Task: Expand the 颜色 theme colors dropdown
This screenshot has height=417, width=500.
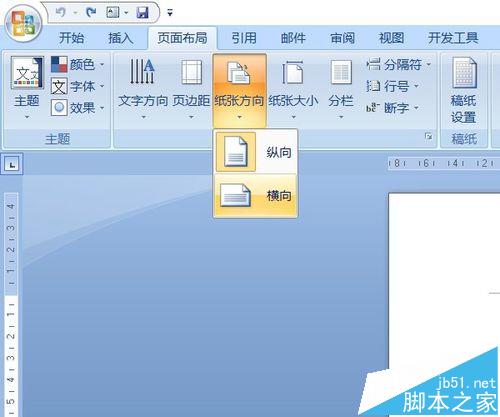Action: tap(78, 64)
